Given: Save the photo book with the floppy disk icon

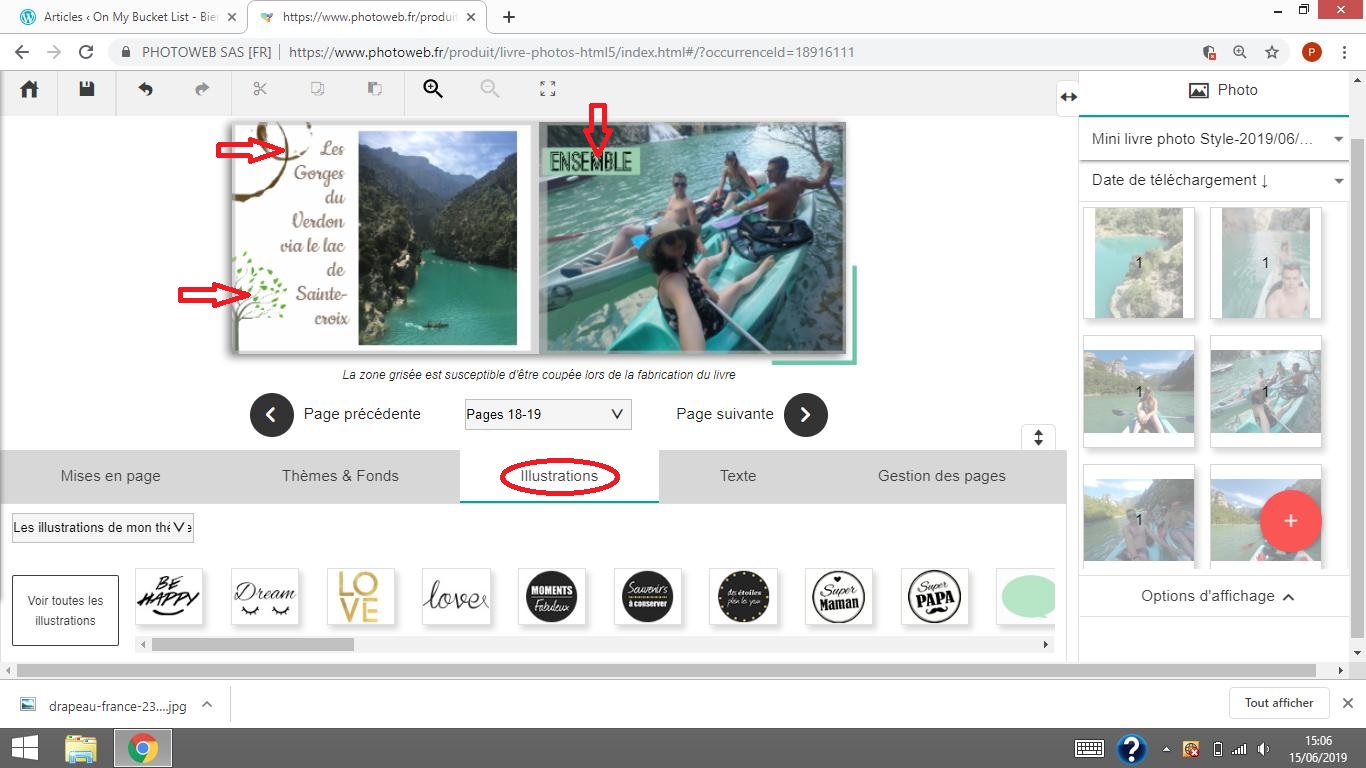Looking at the screenshot, I should coord(87,89).
